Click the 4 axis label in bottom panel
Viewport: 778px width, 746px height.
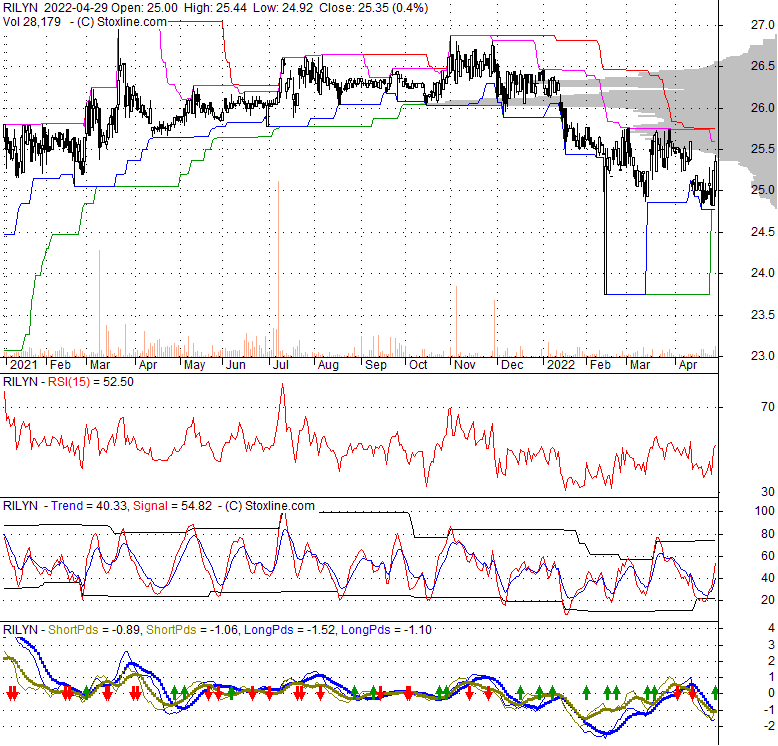771,628
